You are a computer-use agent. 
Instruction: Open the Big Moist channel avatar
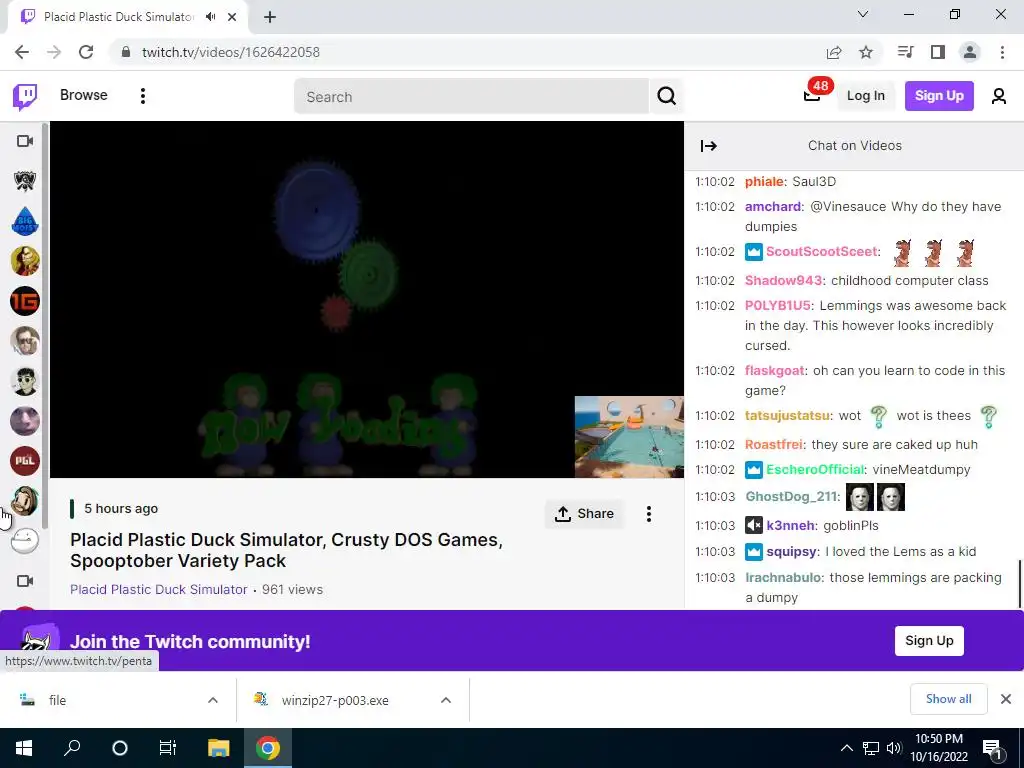pyautogui.click(x=25, y=221)
